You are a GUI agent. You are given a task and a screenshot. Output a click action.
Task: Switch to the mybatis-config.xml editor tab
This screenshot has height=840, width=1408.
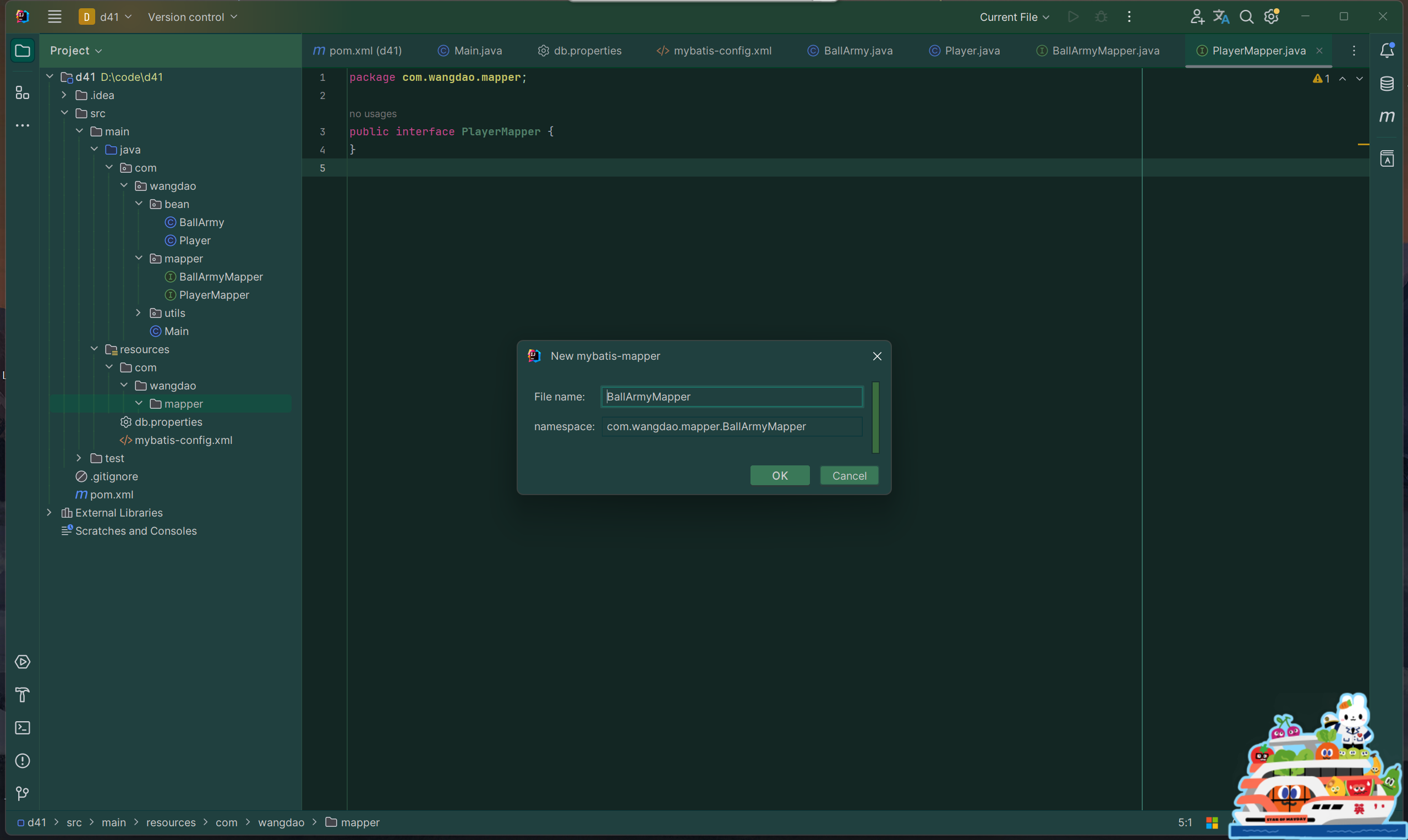[715, 51]
